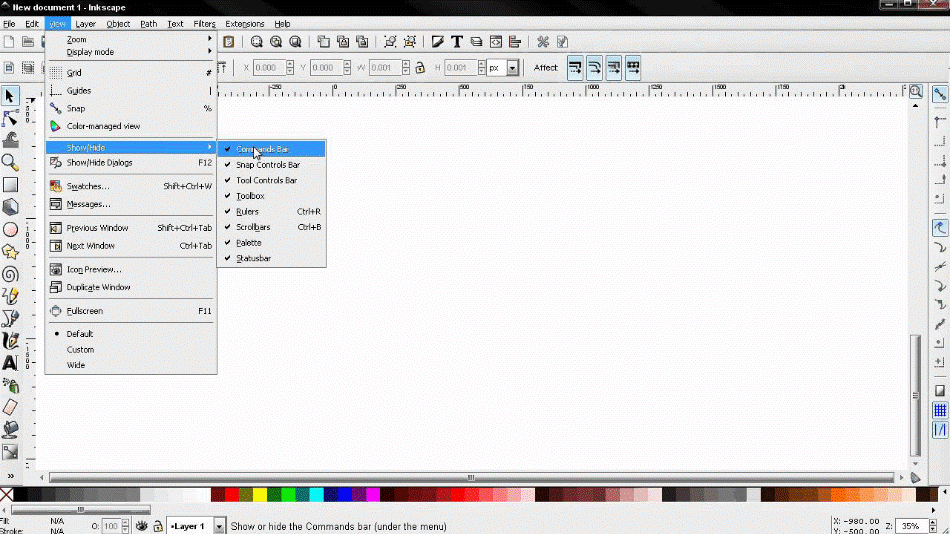Select the 3D Box tool
The image size is (950, 534).
point(10,207)
